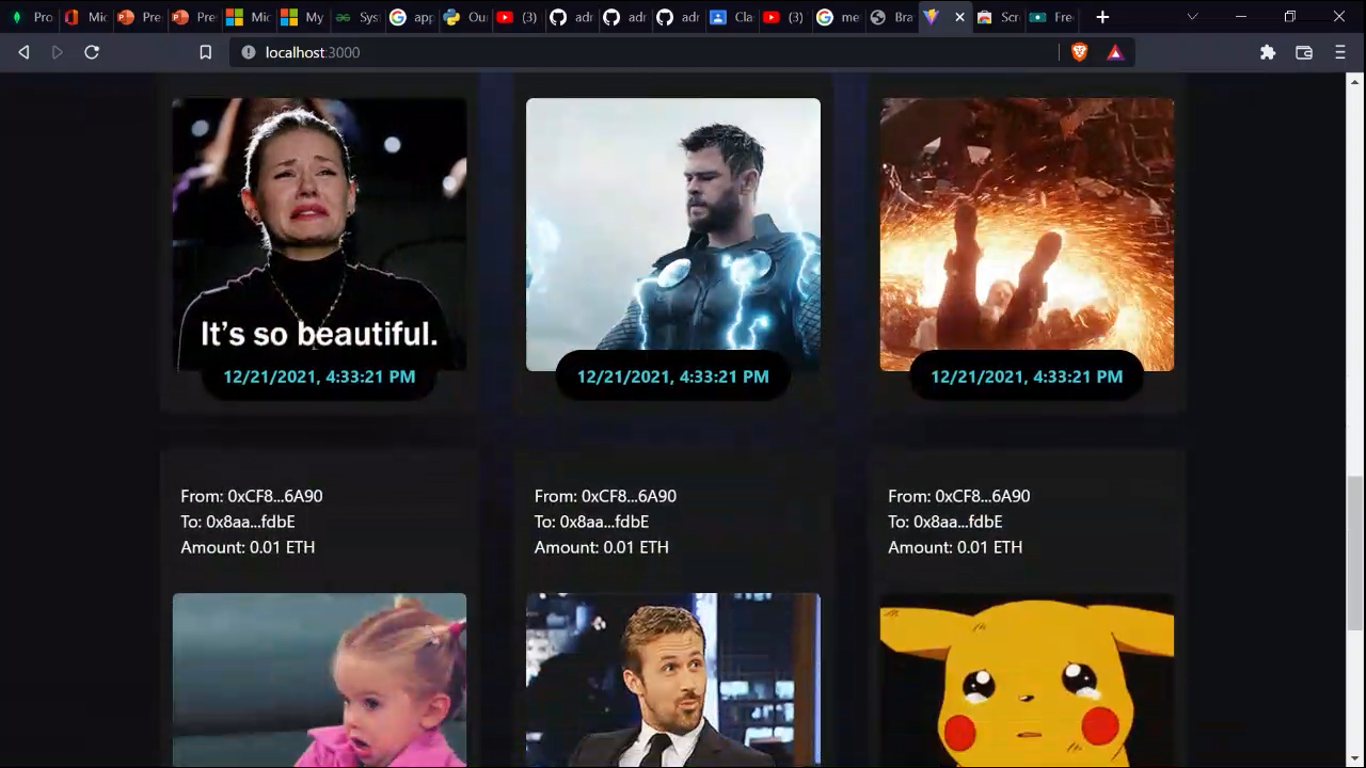Click the scrollbar down arrow
Image resolution: width=1366 pixels, height=768 pixels.
1356,759
